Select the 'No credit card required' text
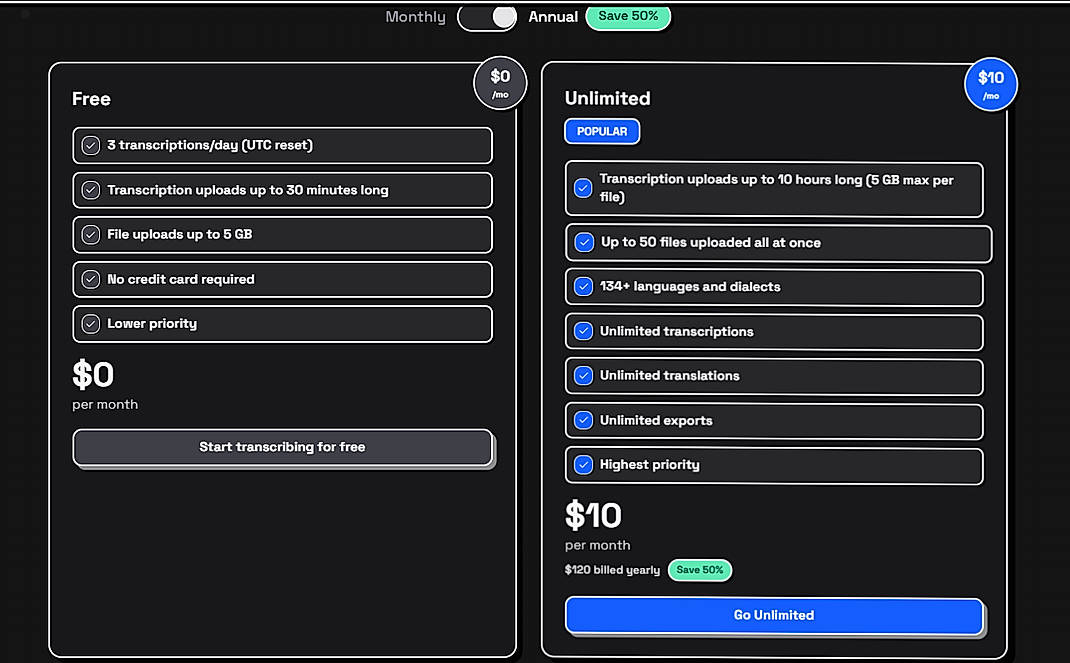 click(181, 279)
